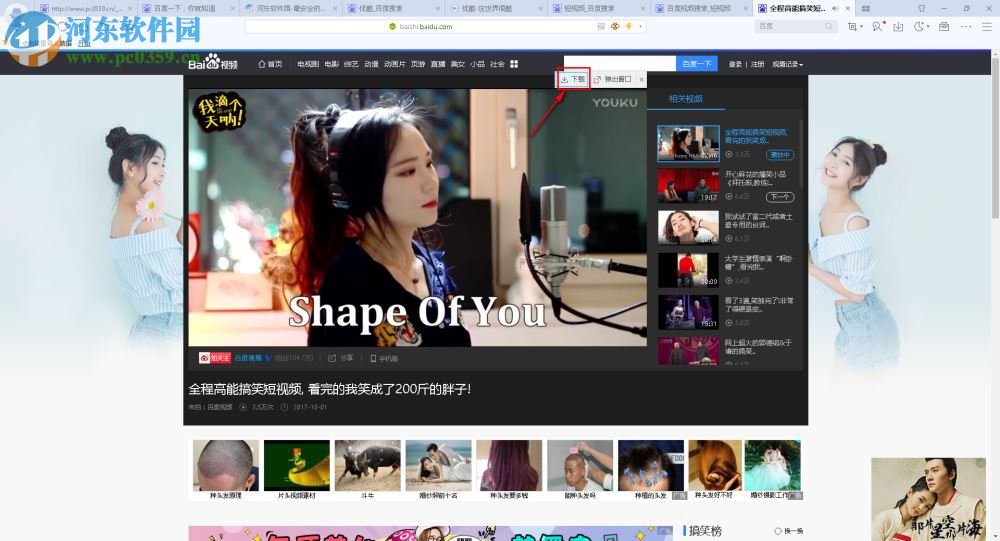Viewport: 1000px width, 541px height.
Task: Expand the address bar dropdown arrow
Action: coord(640,26)
